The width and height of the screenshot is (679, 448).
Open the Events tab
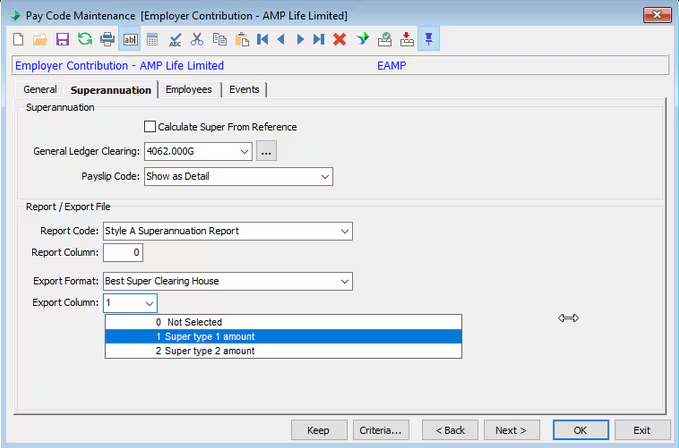(x=244, y=90)
